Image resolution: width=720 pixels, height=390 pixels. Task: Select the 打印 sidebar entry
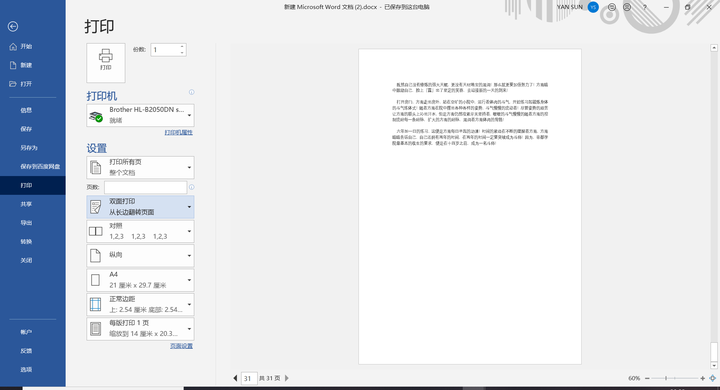33,186
